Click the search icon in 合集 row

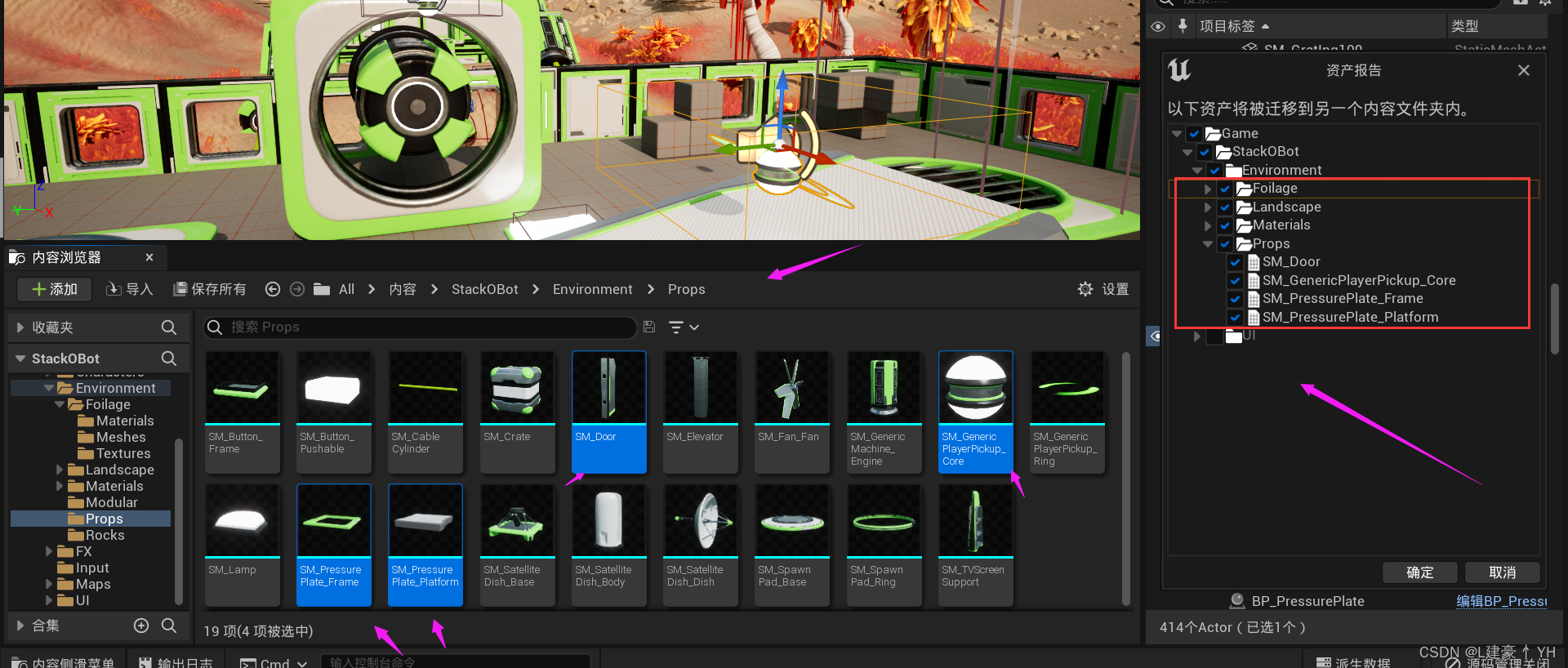pyautogui.click(x=169, y=626)
